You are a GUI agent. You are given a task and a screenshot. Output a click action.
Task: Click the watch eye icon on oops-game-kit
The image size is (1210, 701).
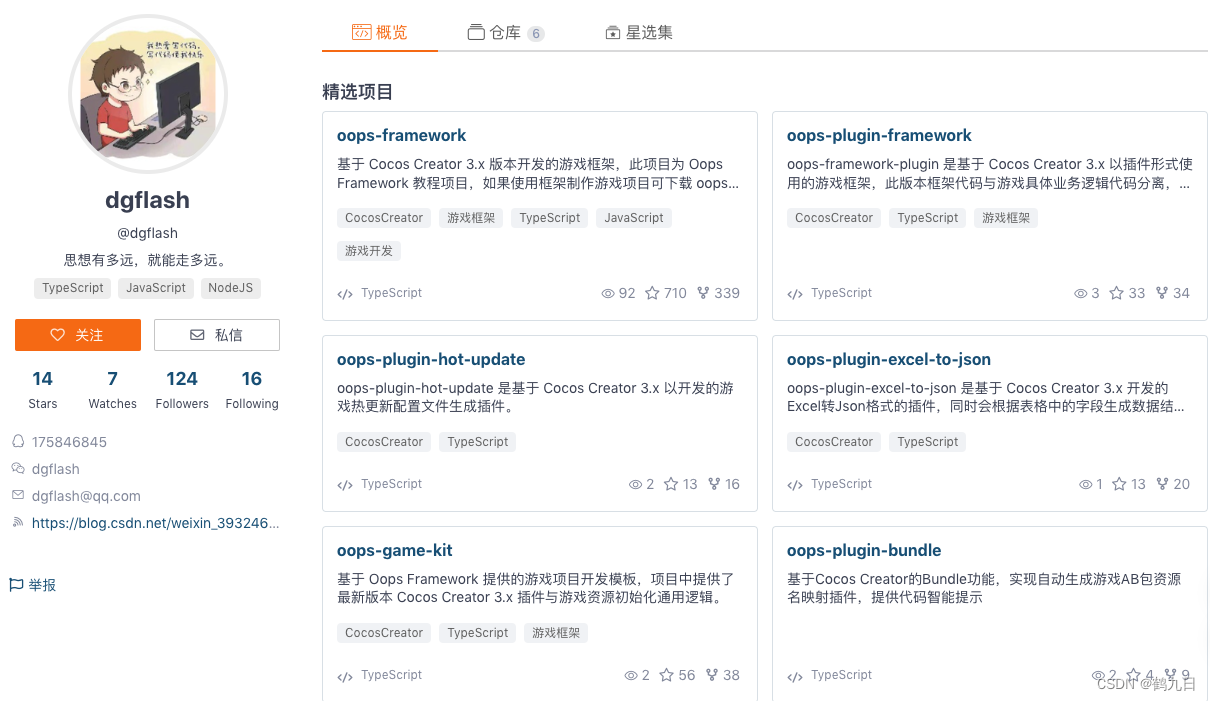[631, 675]
